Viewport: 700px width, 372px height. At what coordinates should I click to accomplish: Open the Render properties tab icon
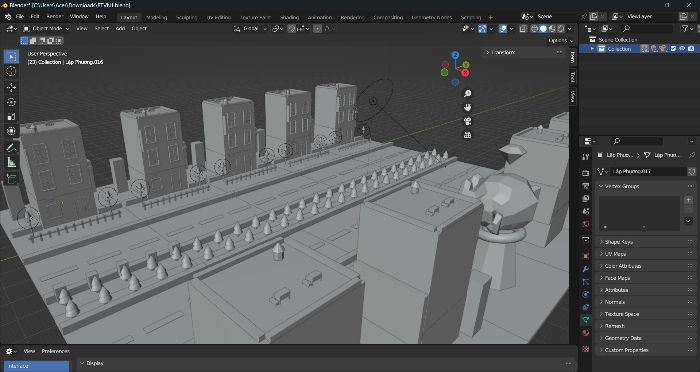[586, 173]
